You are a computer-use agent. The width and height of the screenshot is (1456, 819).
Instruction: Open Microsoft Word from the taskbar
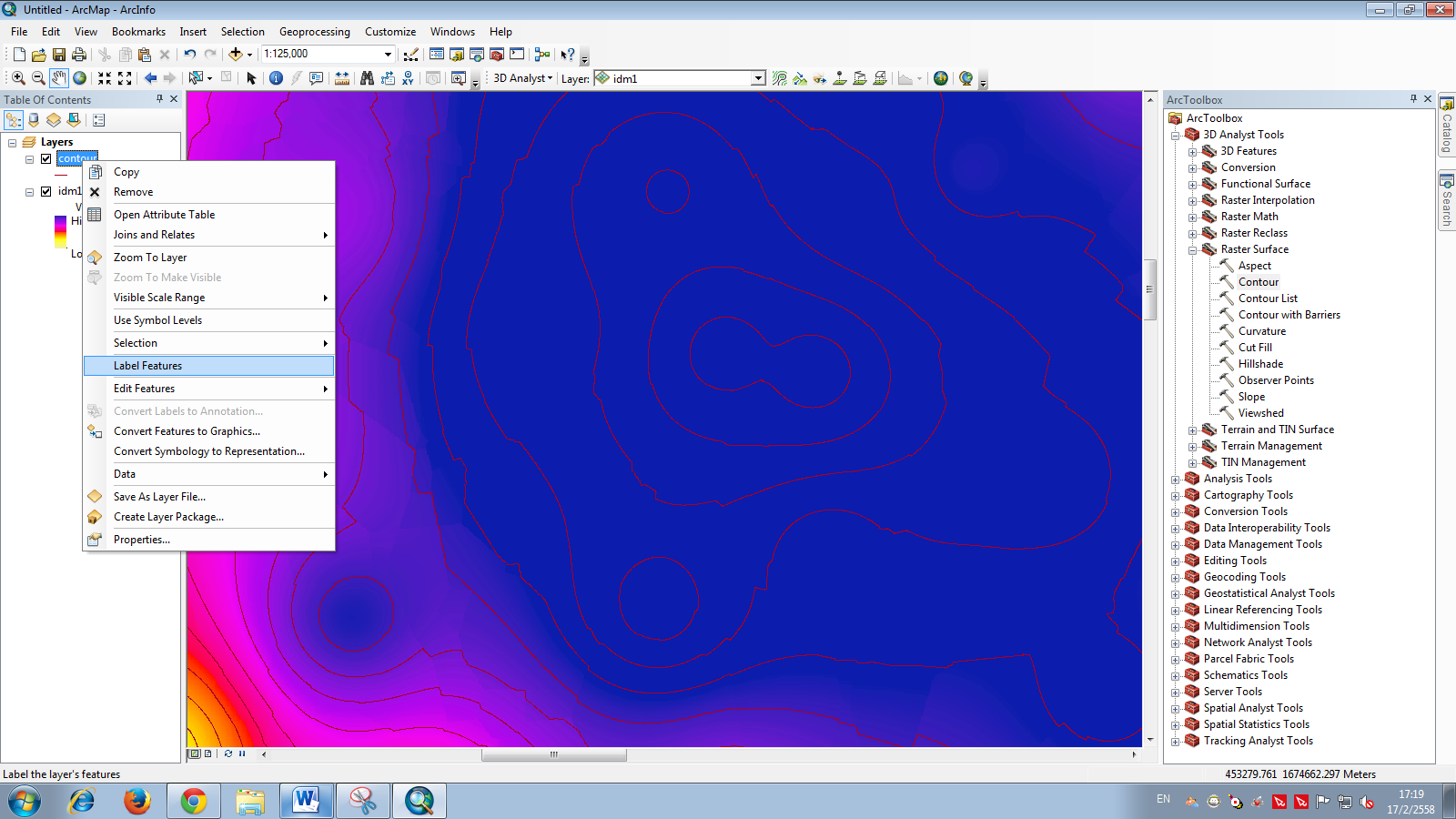pos(306,801)
